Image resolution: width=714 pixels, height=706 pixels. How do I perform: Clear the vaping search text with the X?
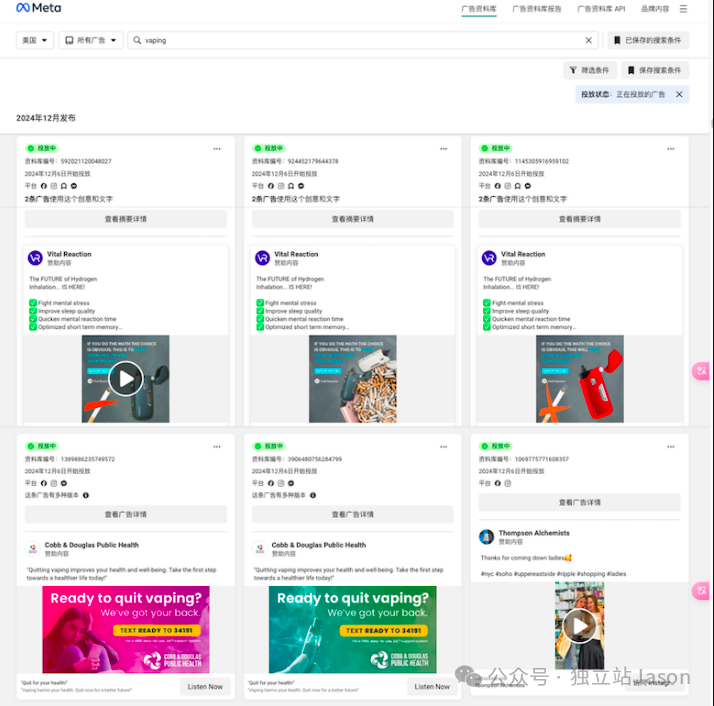pos(588,40)
